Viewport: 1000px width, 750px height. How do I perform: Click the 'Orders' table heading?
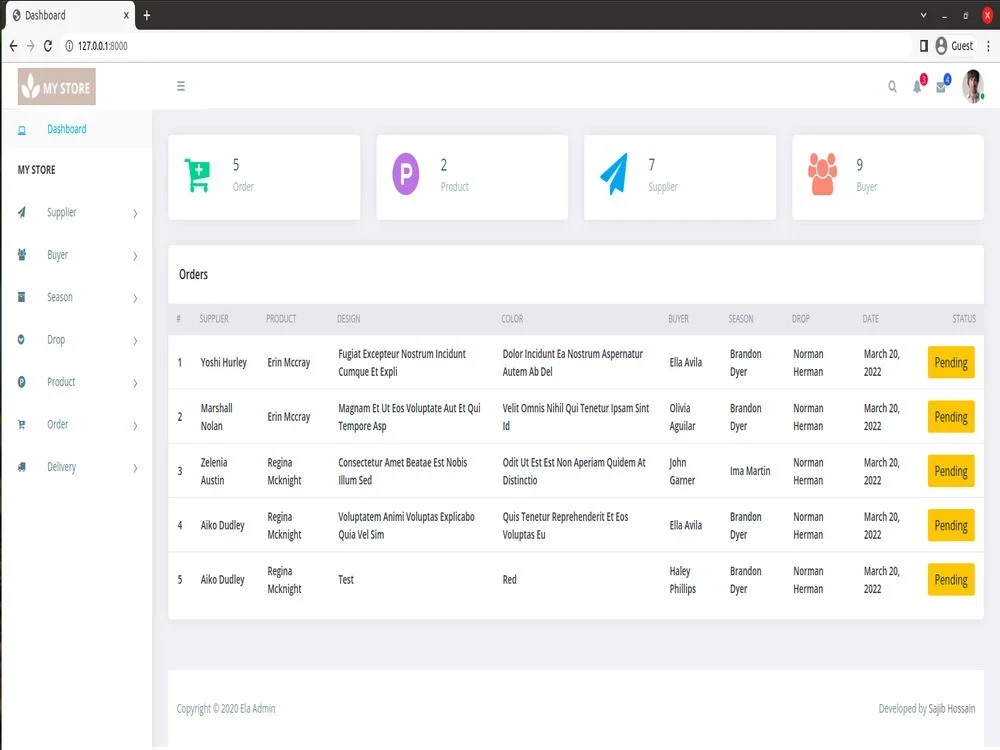193,274
